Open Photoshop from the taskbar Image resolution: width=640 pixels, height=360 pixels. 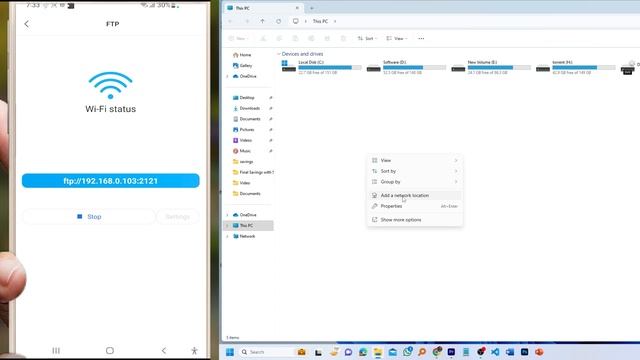[524, 352]
